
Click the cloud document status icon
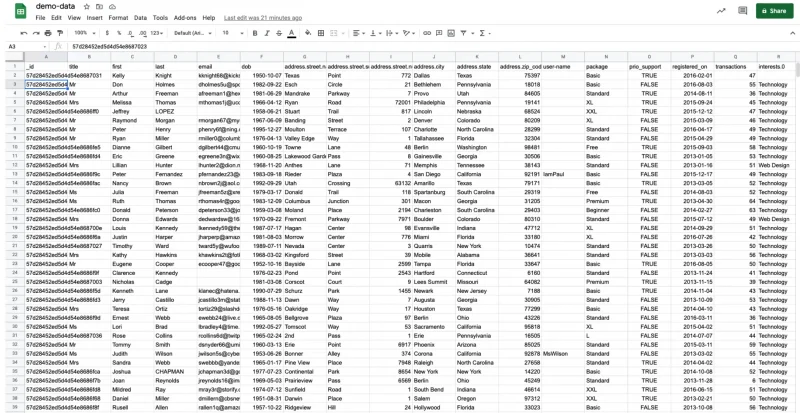(112, 7)
